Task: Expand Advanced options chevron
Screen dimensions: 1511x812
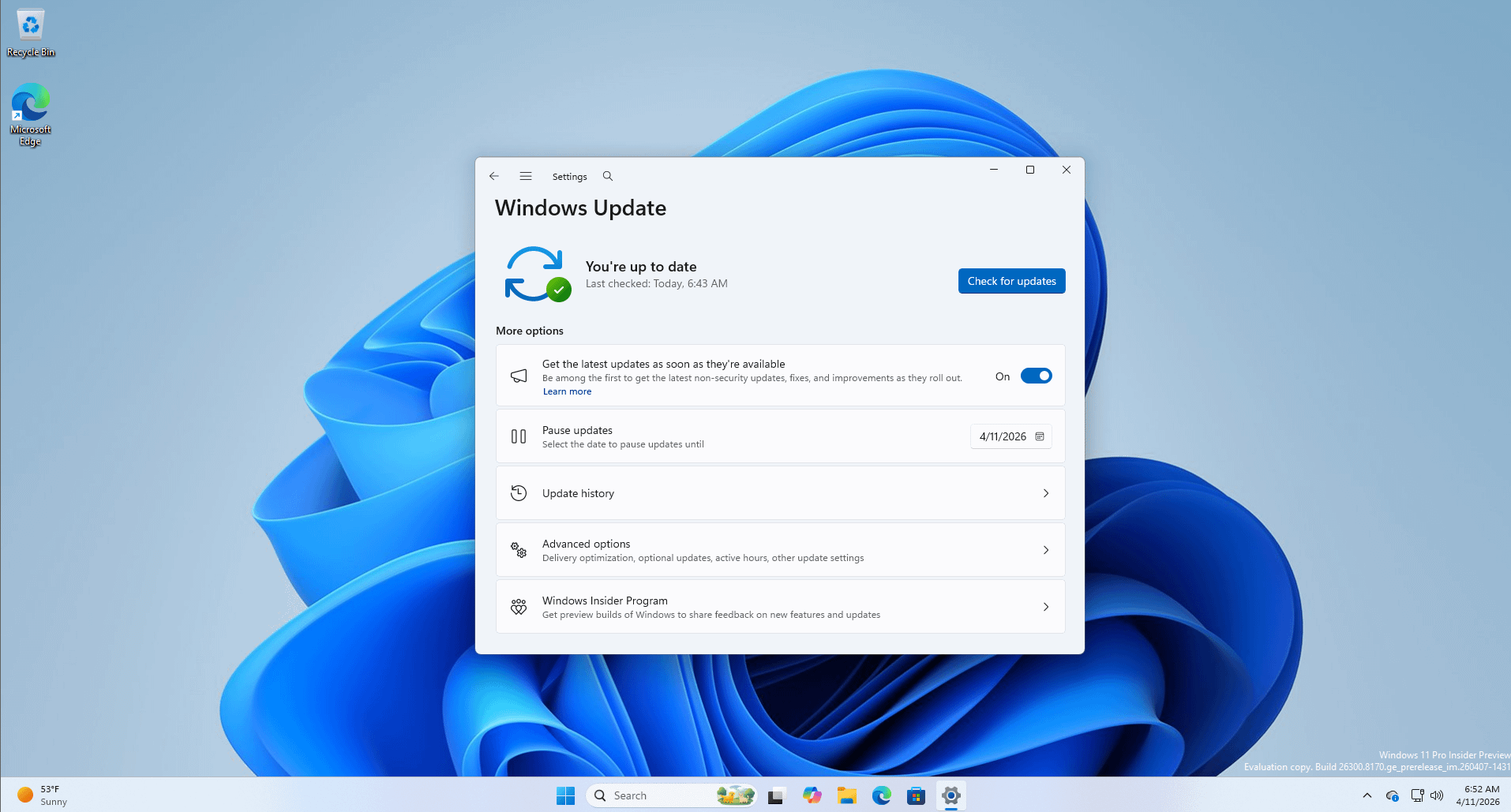Action: tap(1045, 550)
